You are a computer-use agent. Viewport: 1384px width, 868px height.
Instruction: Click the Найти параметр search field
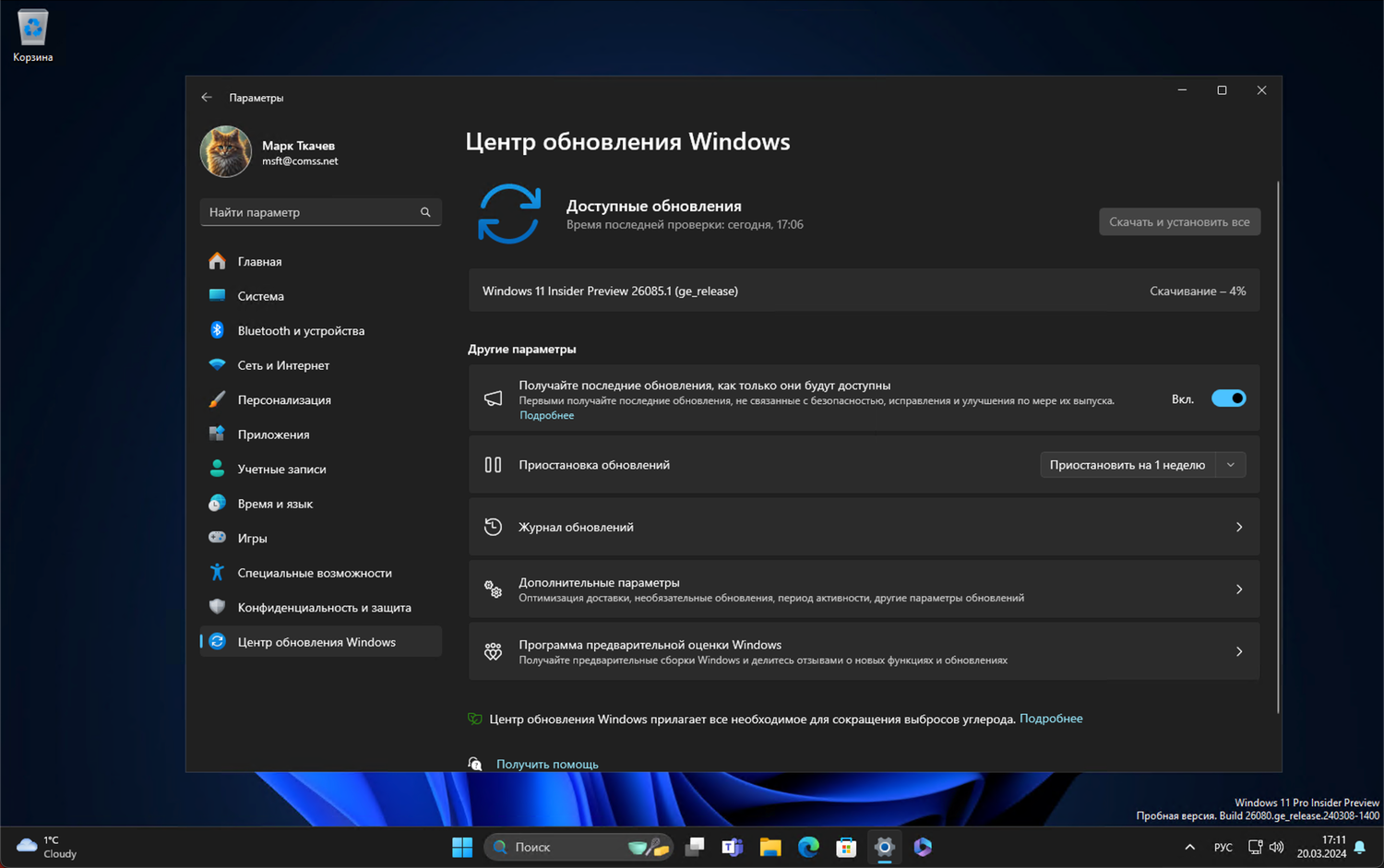(x=320, y=212)
